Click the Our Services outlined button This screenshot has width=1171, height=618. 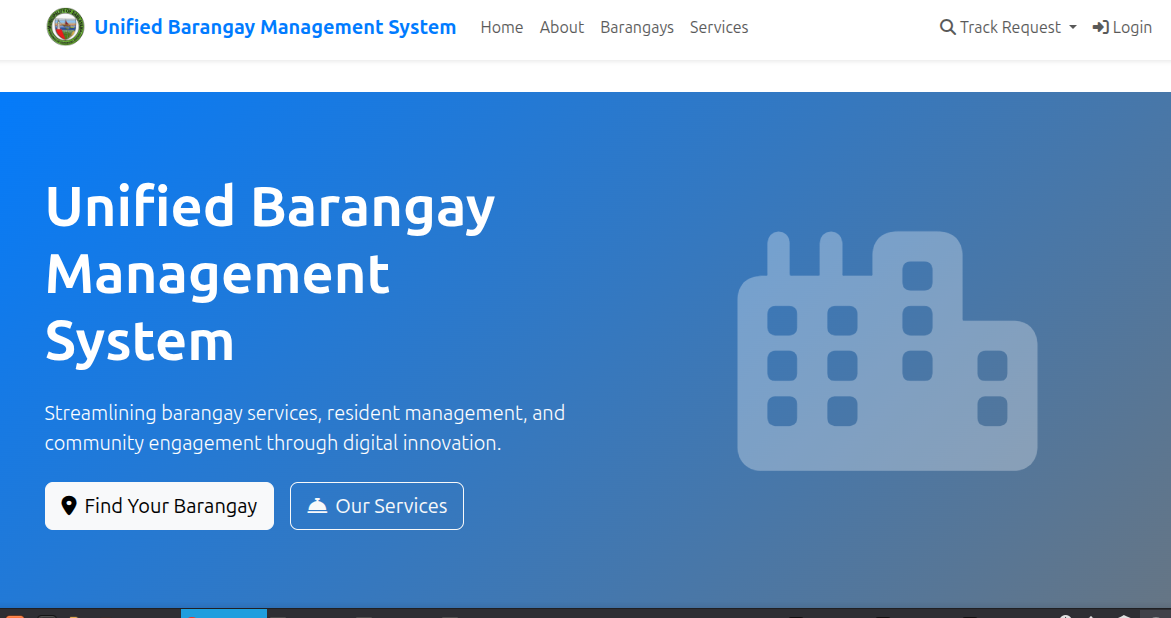376,506
